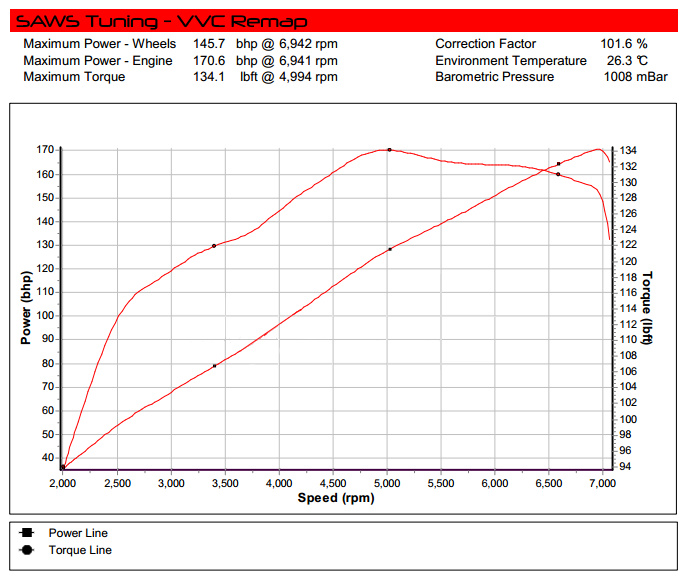687x582 pixels.
Task: Click the Torque Line legend label
Action: click(80, 550)
